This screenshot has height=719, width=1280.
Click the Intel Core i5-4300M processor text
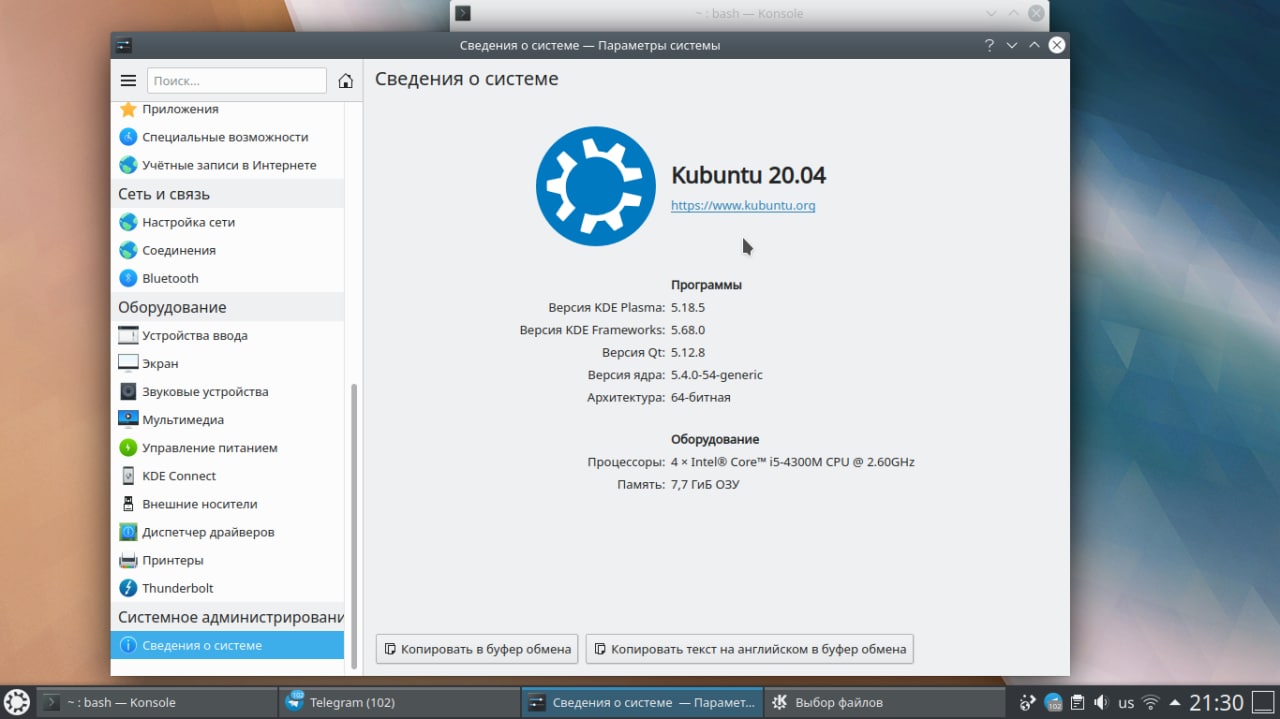[x=793, y=463]
